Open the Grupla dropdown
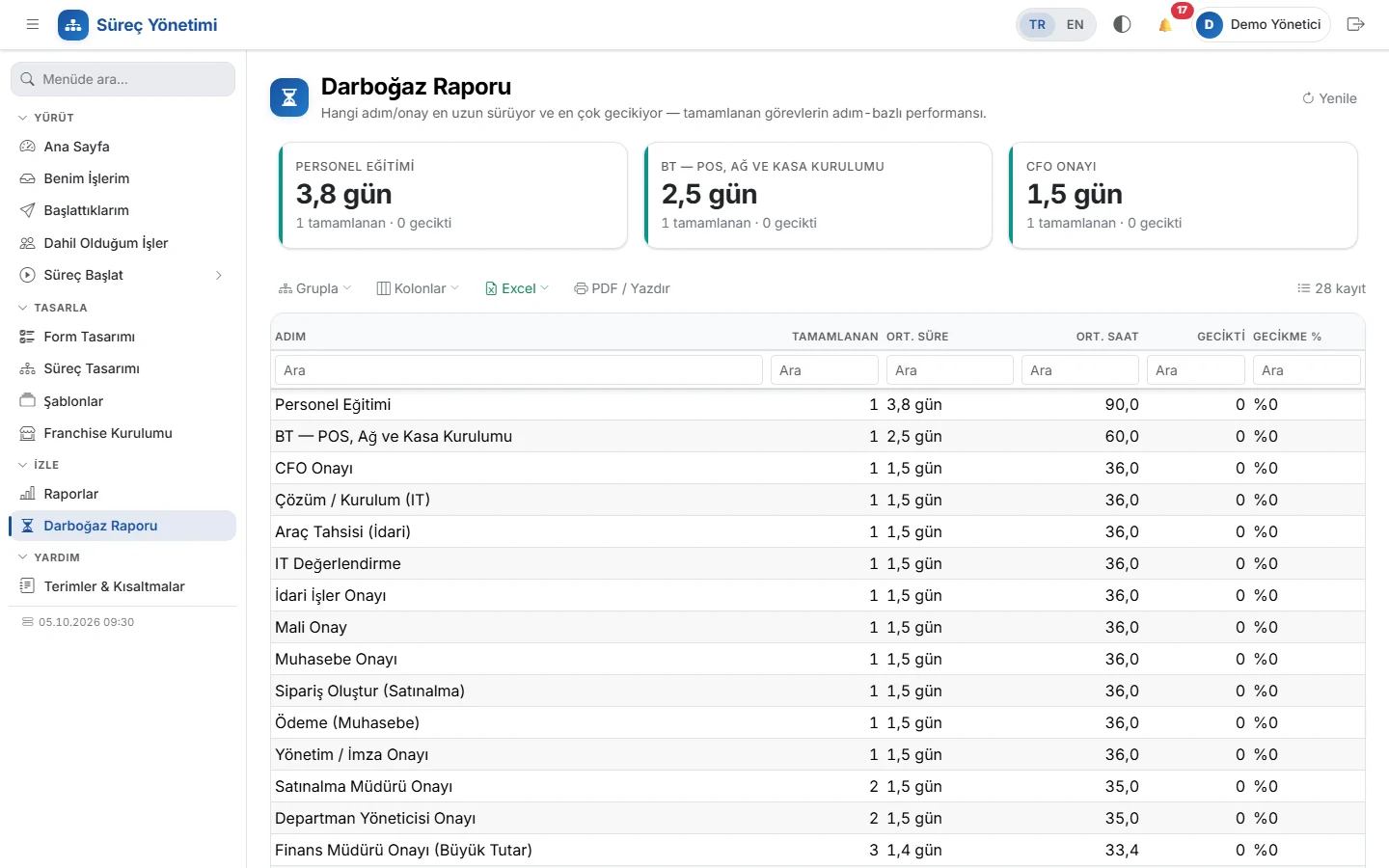Viewport: 1389px width, 868px height. 315,288
